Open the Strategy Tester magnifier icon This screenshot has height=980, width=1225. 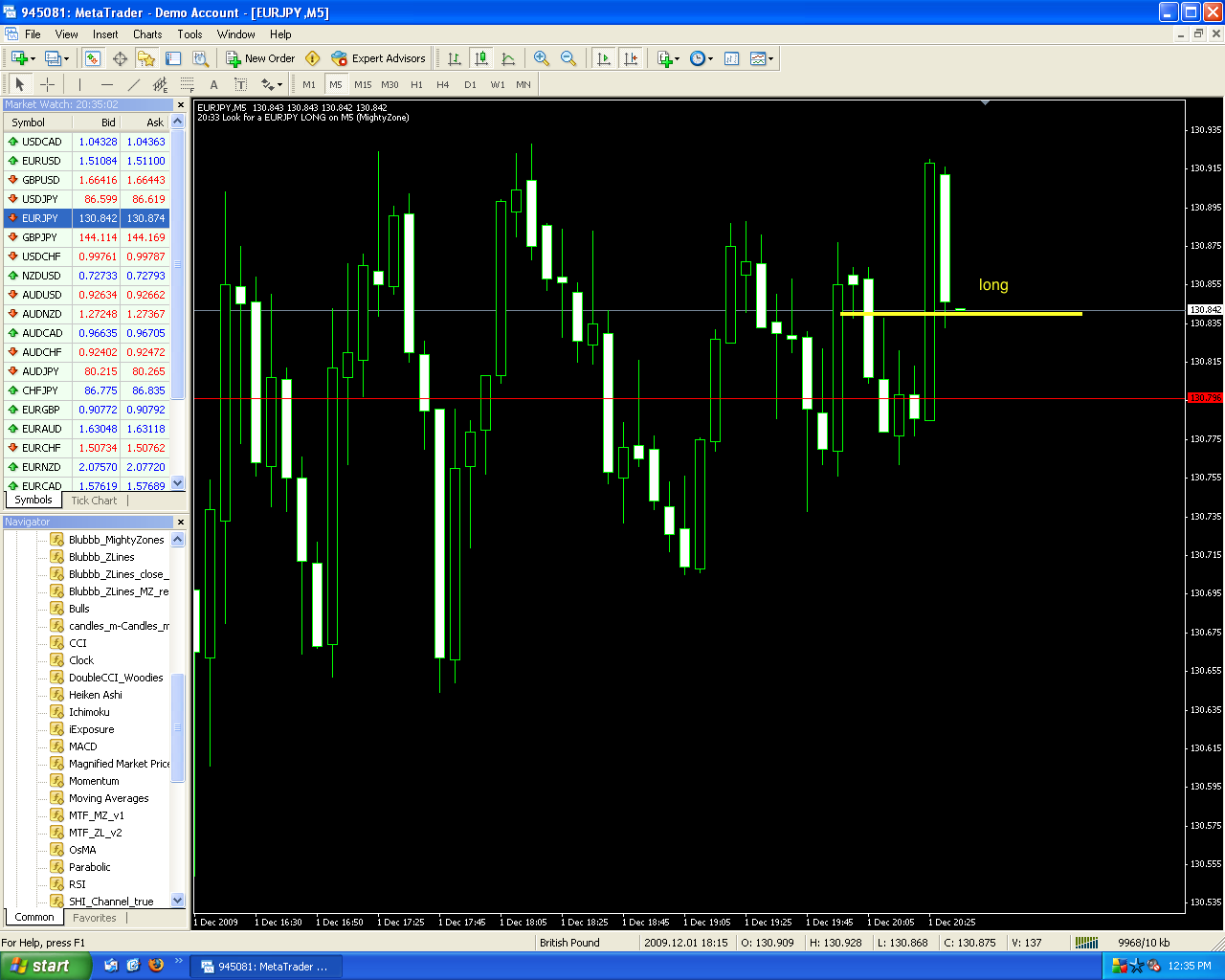[x=200, y=58]
